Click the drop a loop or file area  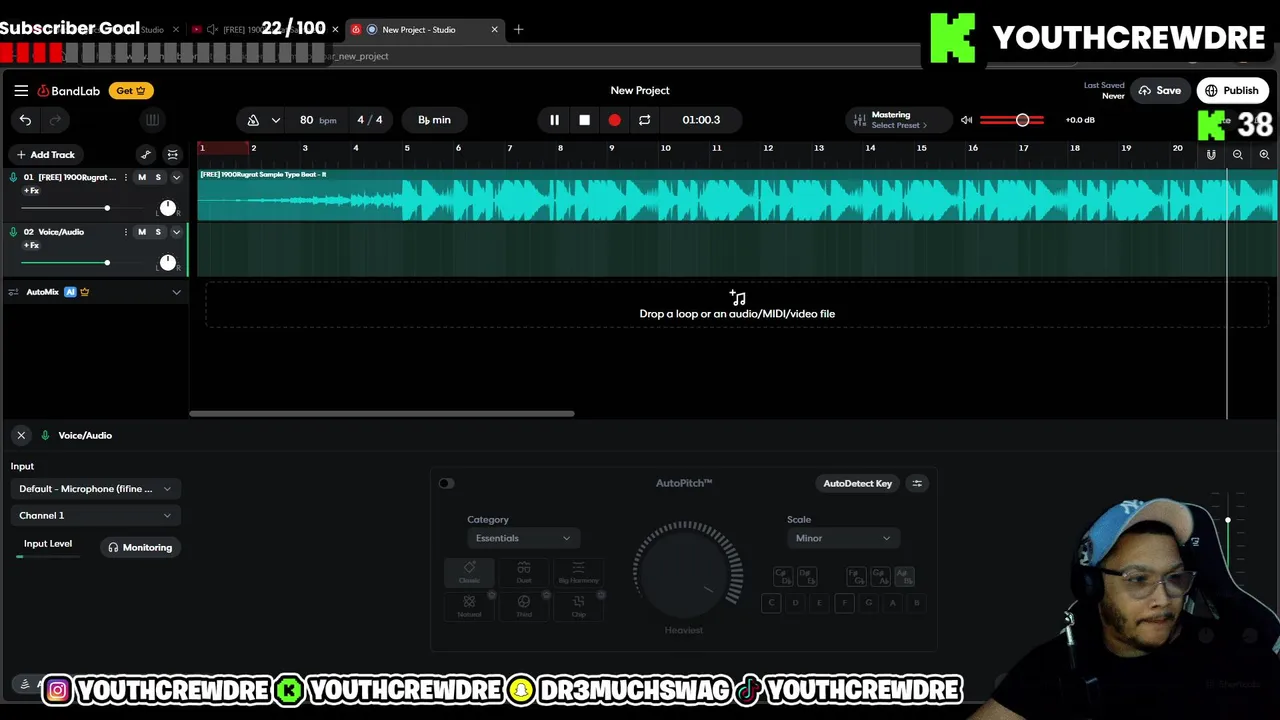click(737, 305)
